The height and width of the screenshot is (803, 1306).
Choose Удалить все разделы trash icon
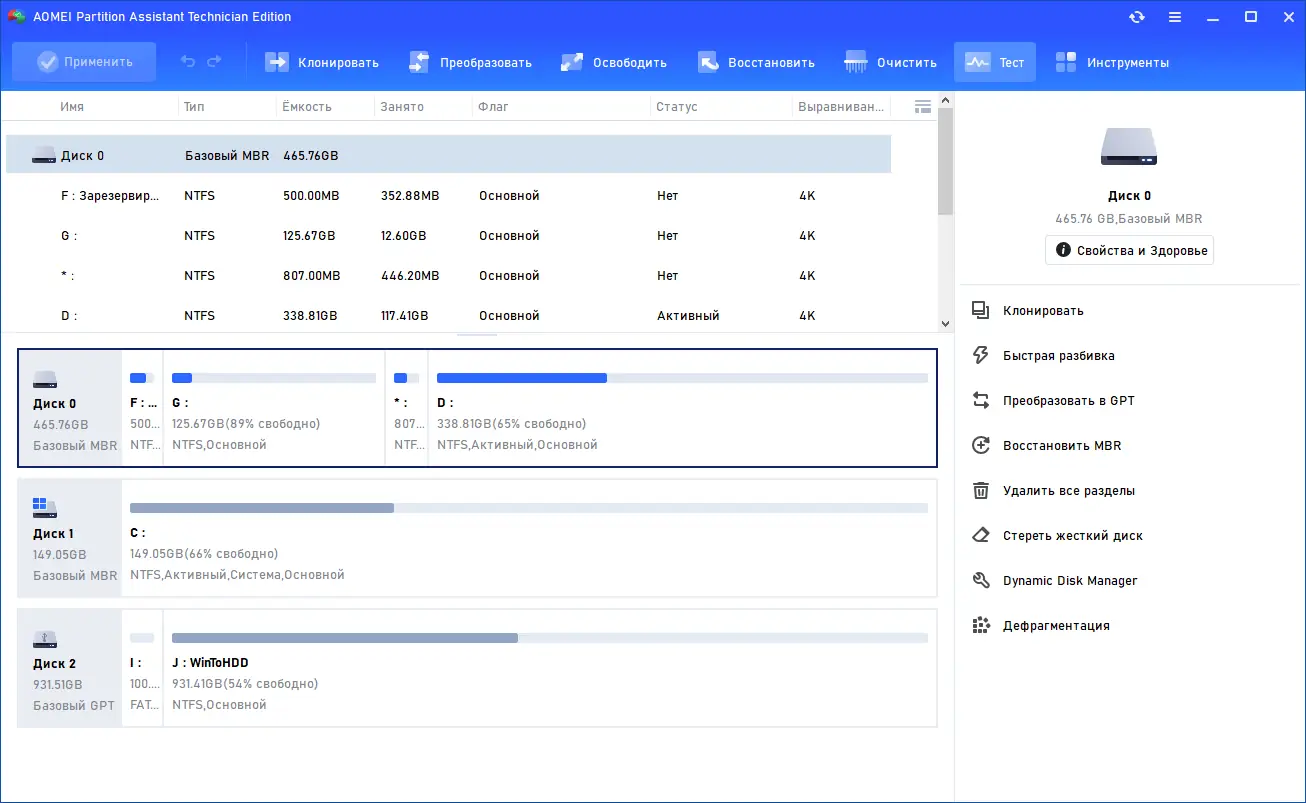[981, 491]
